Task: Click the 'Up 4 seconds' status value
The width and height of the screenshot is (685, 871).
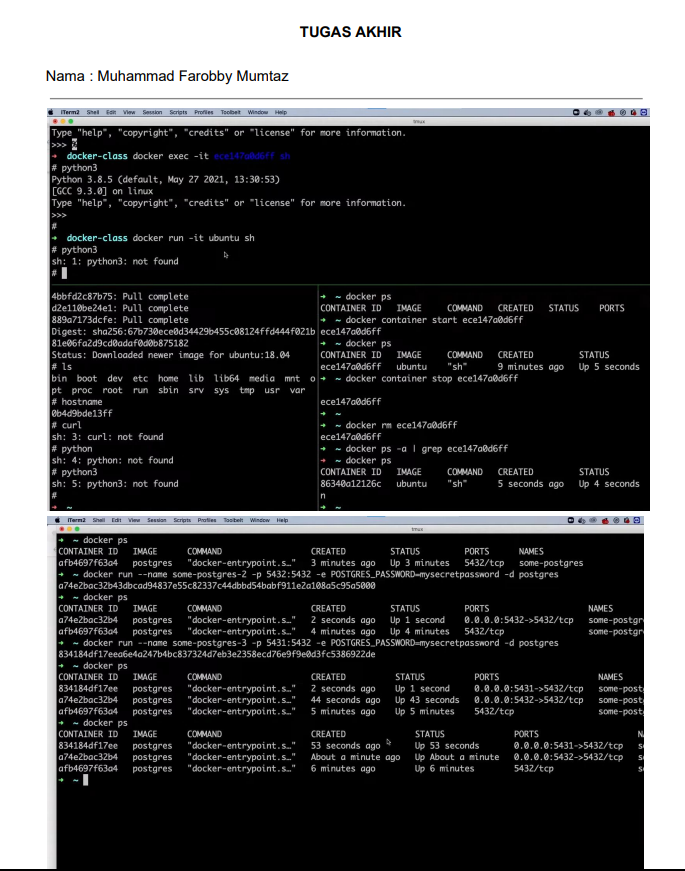Action: 609,484
